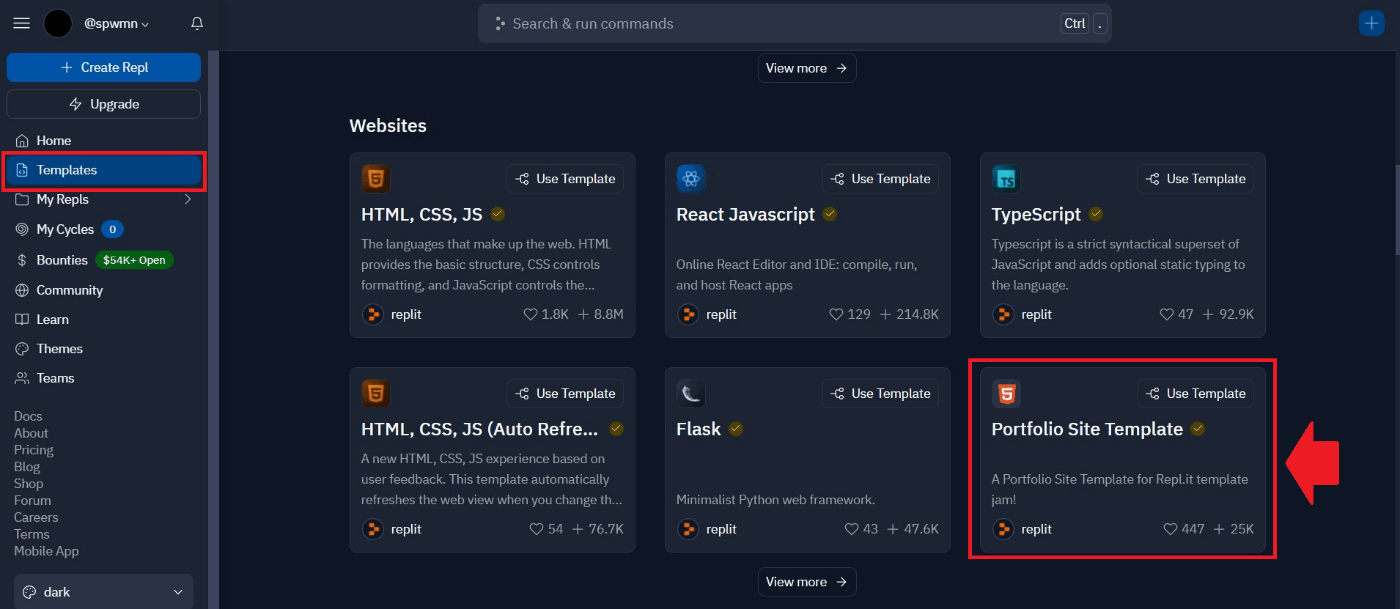Screen dimensions: 1400x609
Task: Click the @spwmn profile avatar
Action: (x=58, y=23)
